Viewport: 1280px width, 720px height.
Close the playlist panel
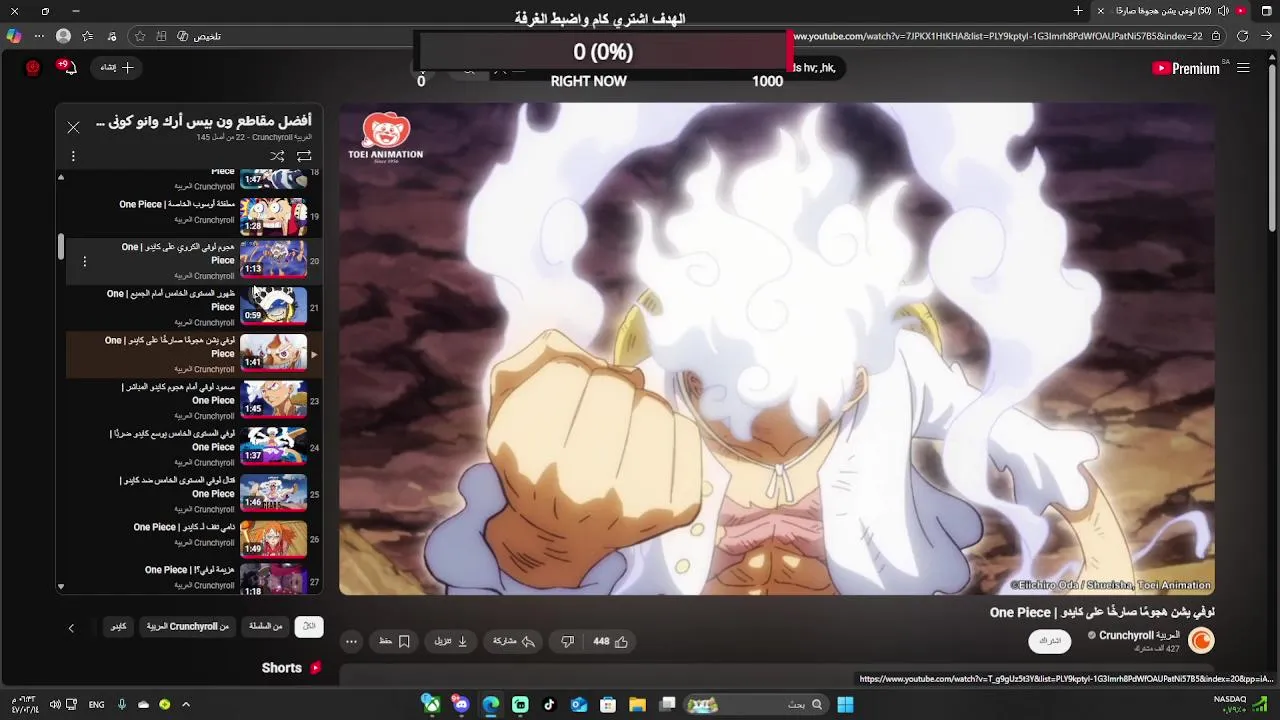[x=73, y=127]
